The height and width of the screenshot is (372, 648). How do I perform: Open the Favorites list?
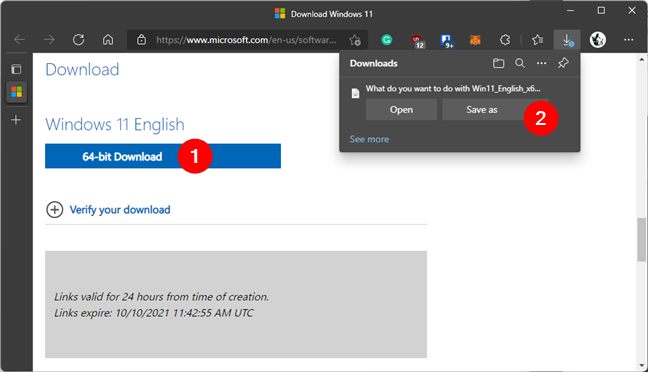(537, 40)
